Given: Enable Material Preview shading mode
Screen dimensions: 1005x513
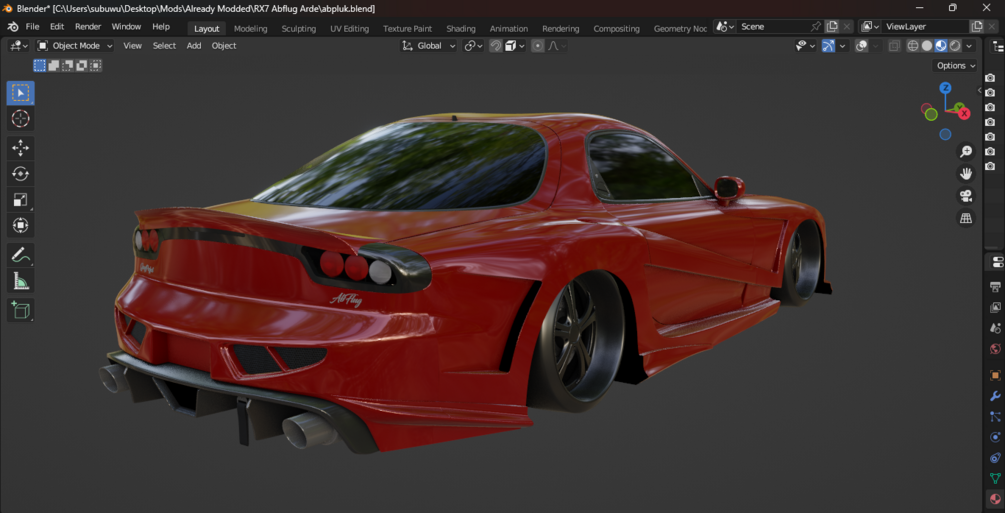Looking at the screenshot, I should click(941, 46).
